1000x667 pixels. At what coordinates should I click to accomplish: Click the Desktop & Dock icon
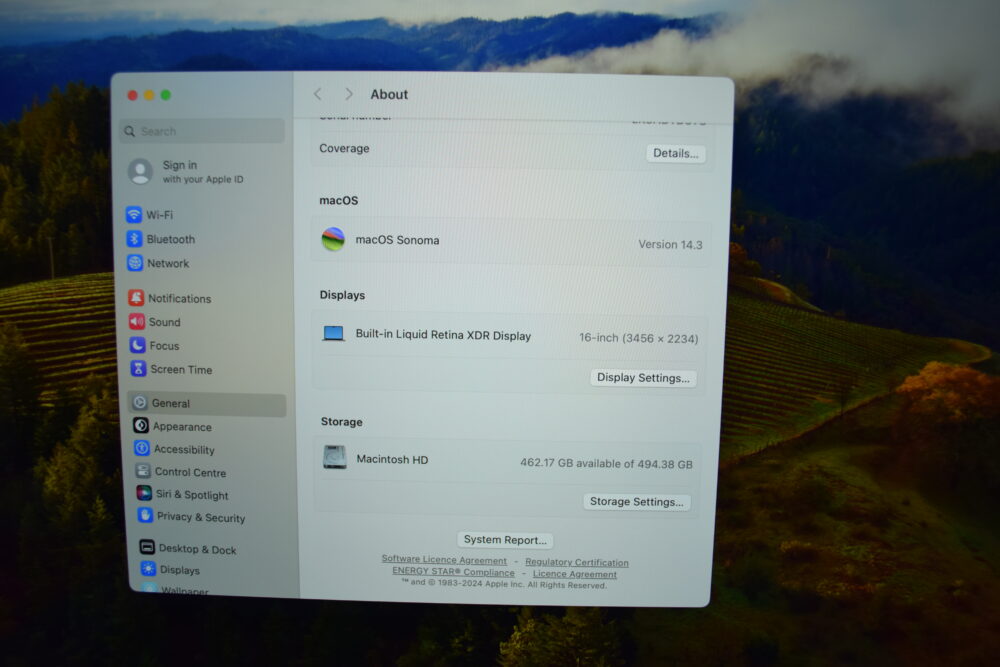tap(147, 547)
